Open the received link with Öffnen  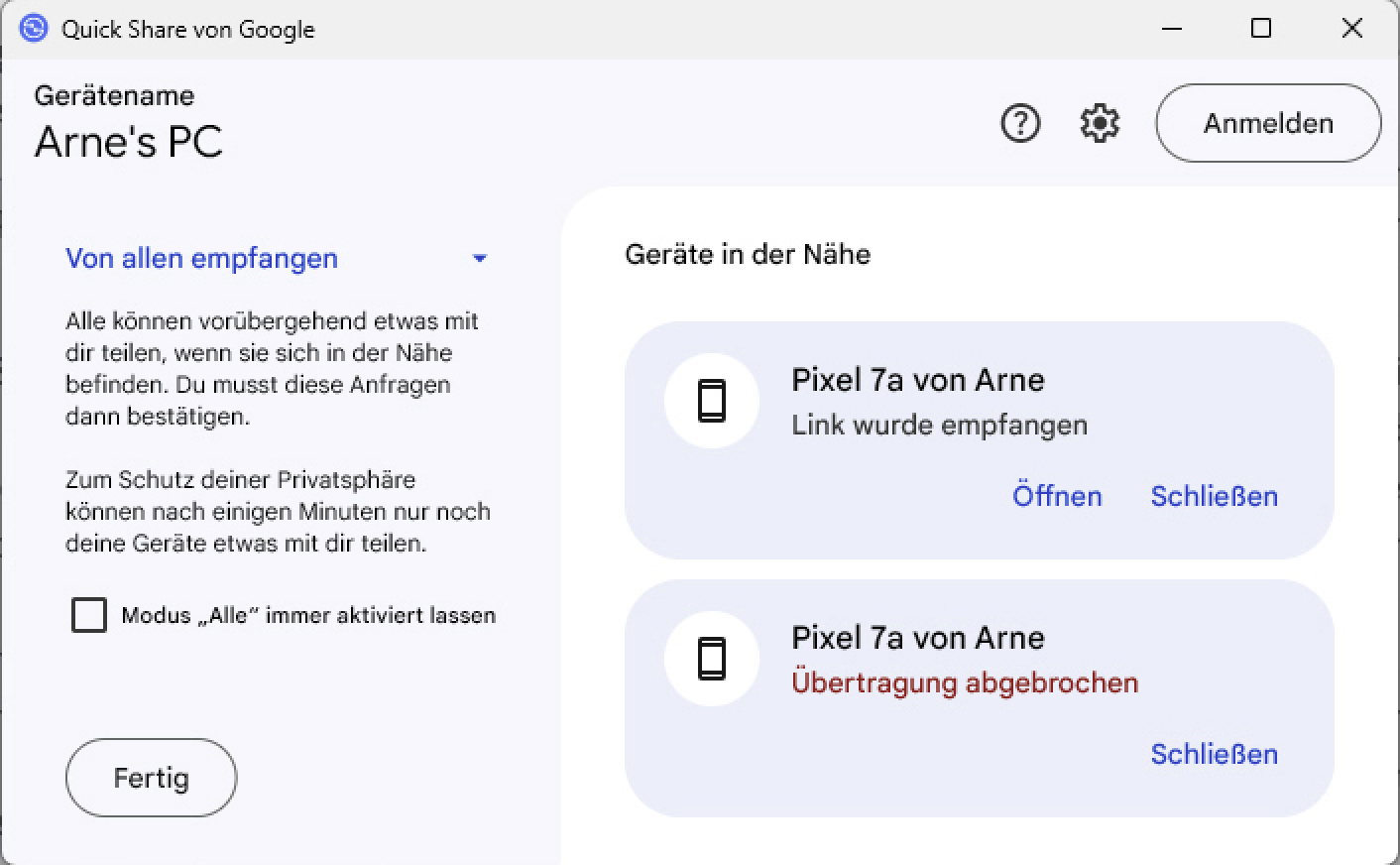click(1057, 496)
